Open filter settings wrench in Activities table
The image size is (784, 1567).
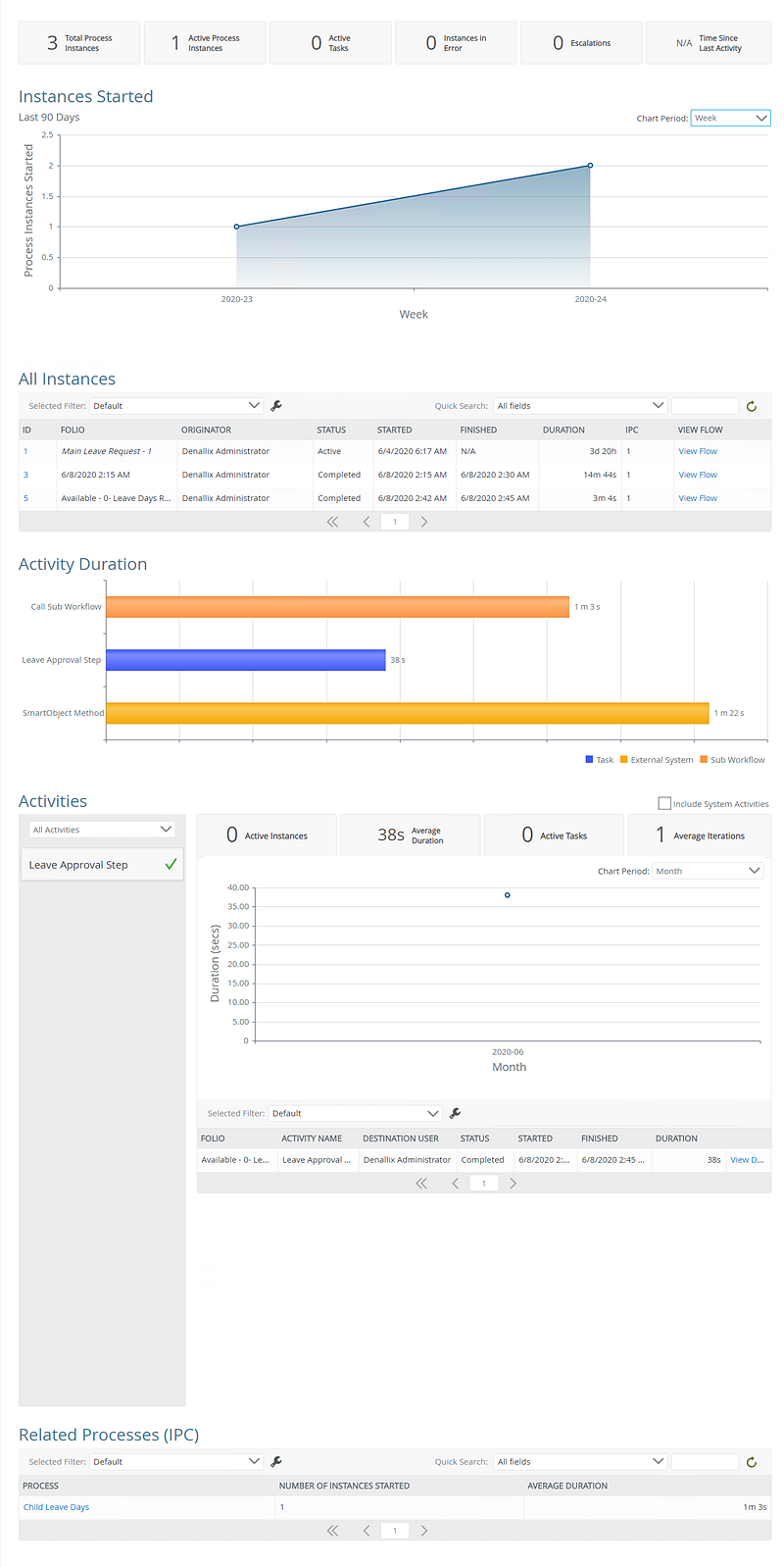coord(455,1114)
